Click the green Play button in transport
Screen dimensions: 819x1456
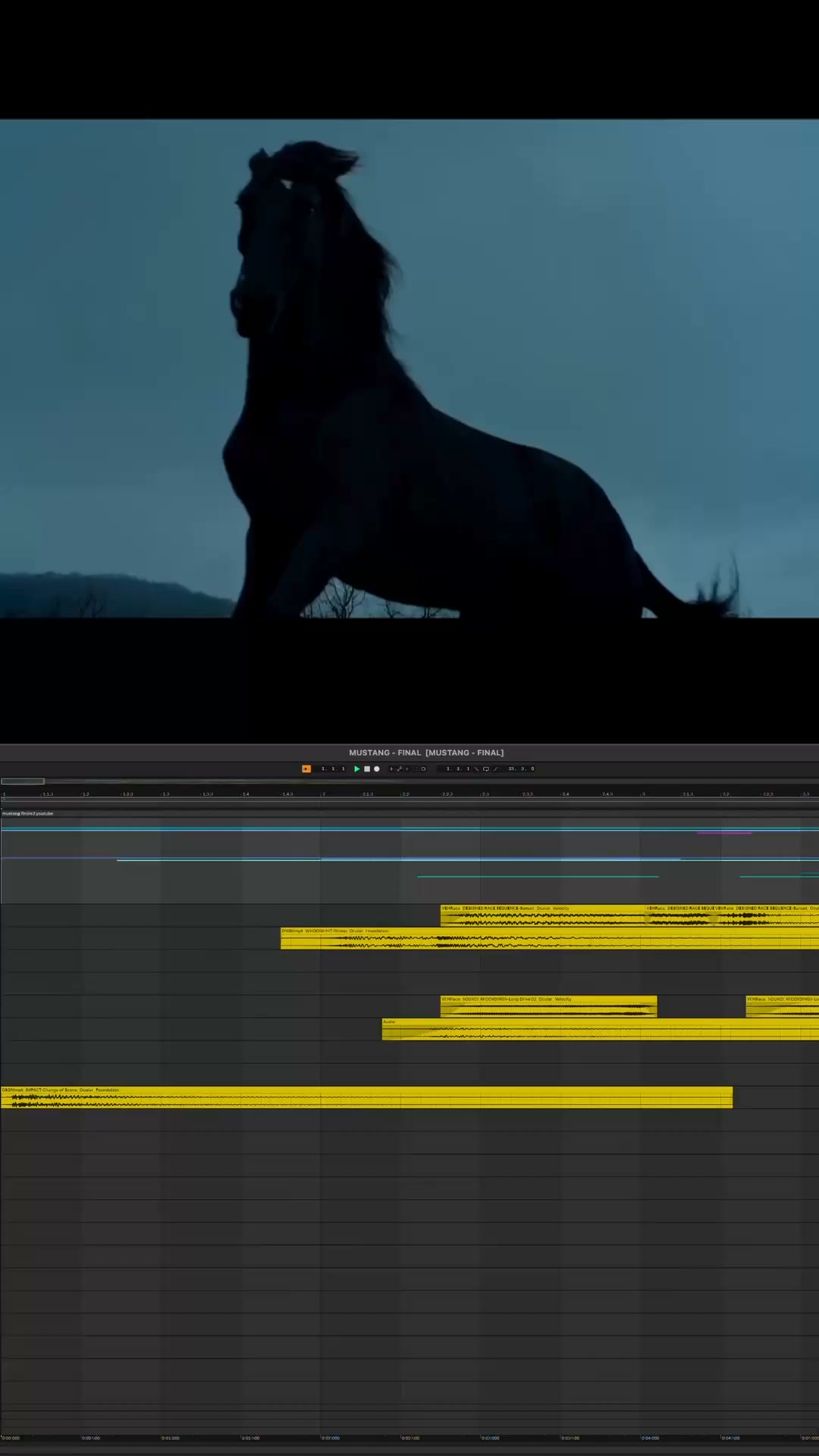point(356,769)
